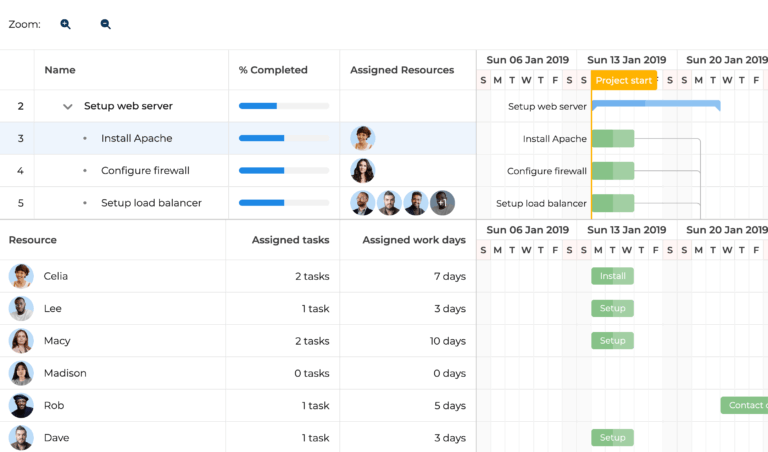Click Madison's name in resource table
Image resolution: width=768 pixels, height=452 pixels.
click(65, 373)
